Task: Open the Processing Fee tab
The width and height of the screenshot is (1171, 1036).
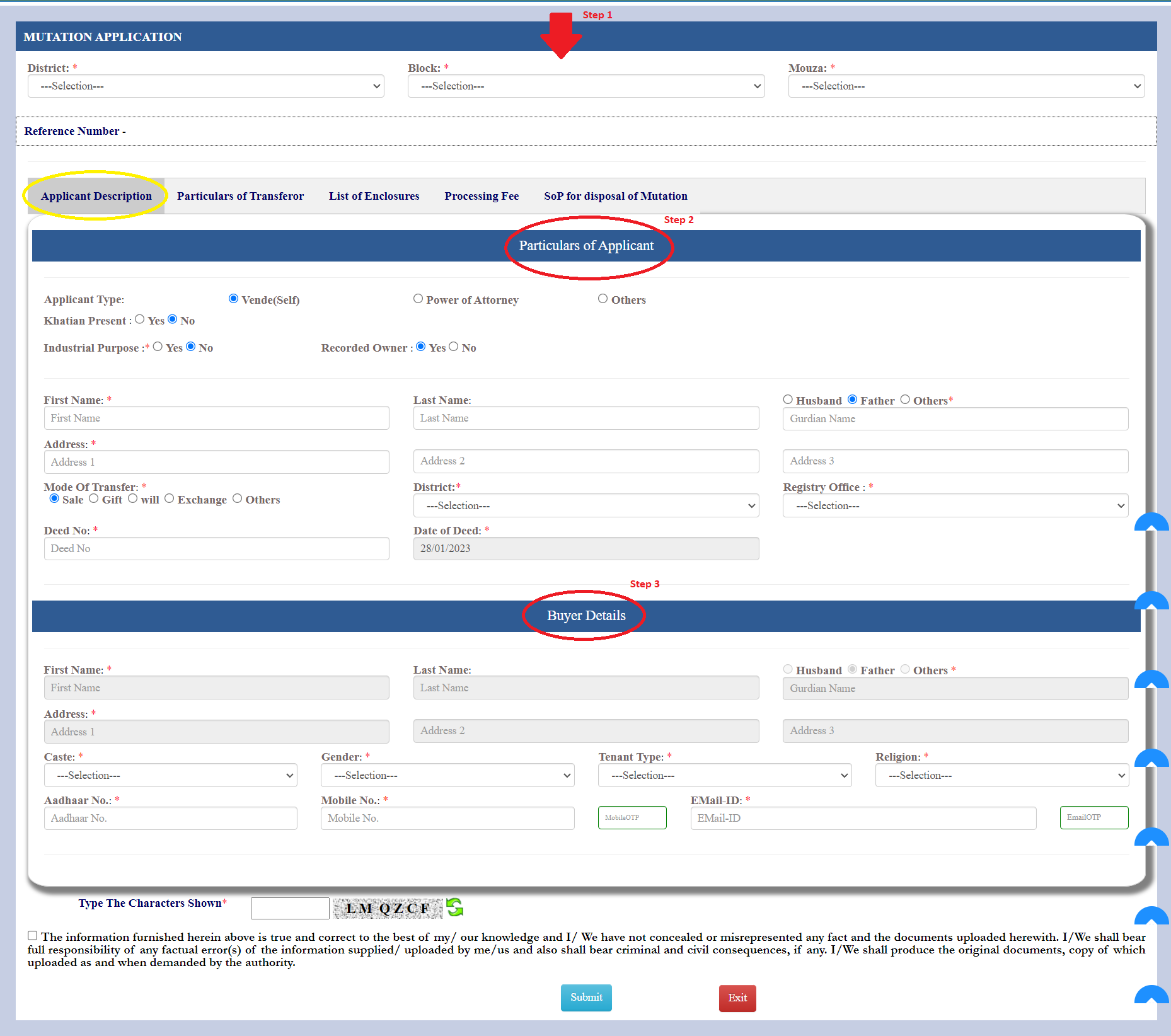Action: click(482, 195)
